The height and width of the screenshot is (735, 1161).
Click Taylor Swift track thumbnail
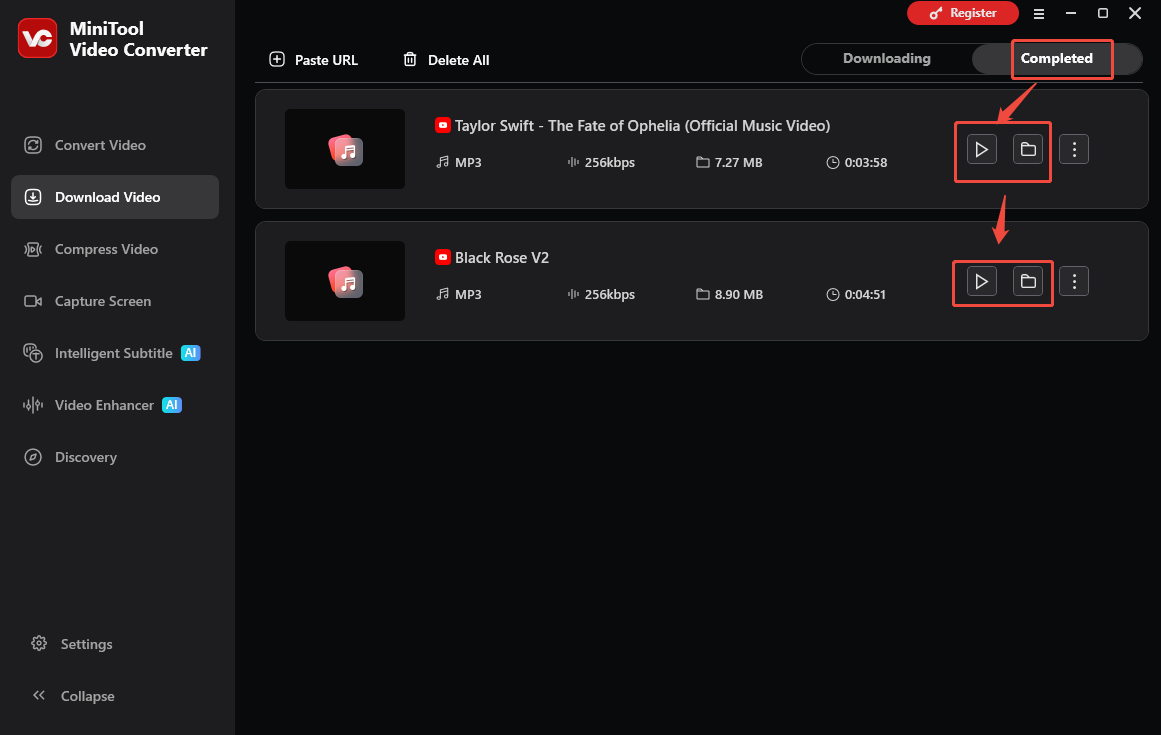click(345, 149)
